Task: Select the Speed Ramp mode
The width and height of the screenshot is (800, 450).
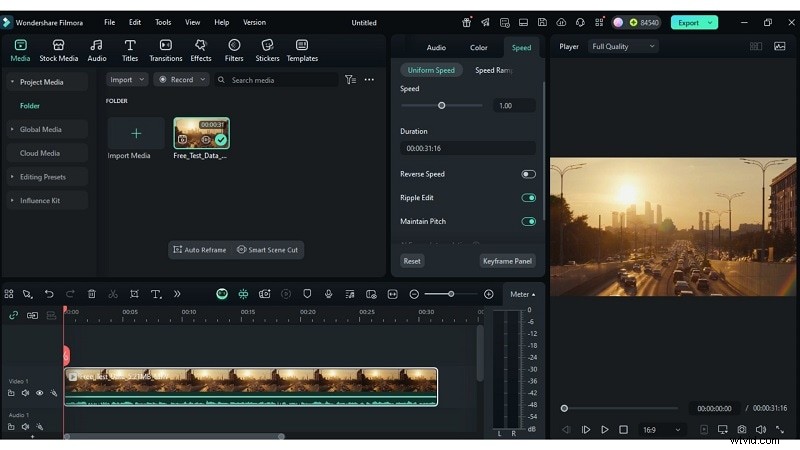Action: click(494, 70)
